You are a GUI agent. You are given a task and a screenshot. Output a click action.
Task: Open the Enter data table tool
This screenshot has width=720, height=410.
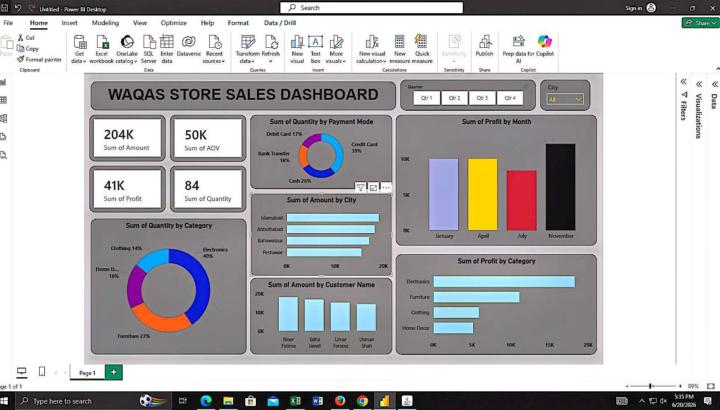point(167,49)
